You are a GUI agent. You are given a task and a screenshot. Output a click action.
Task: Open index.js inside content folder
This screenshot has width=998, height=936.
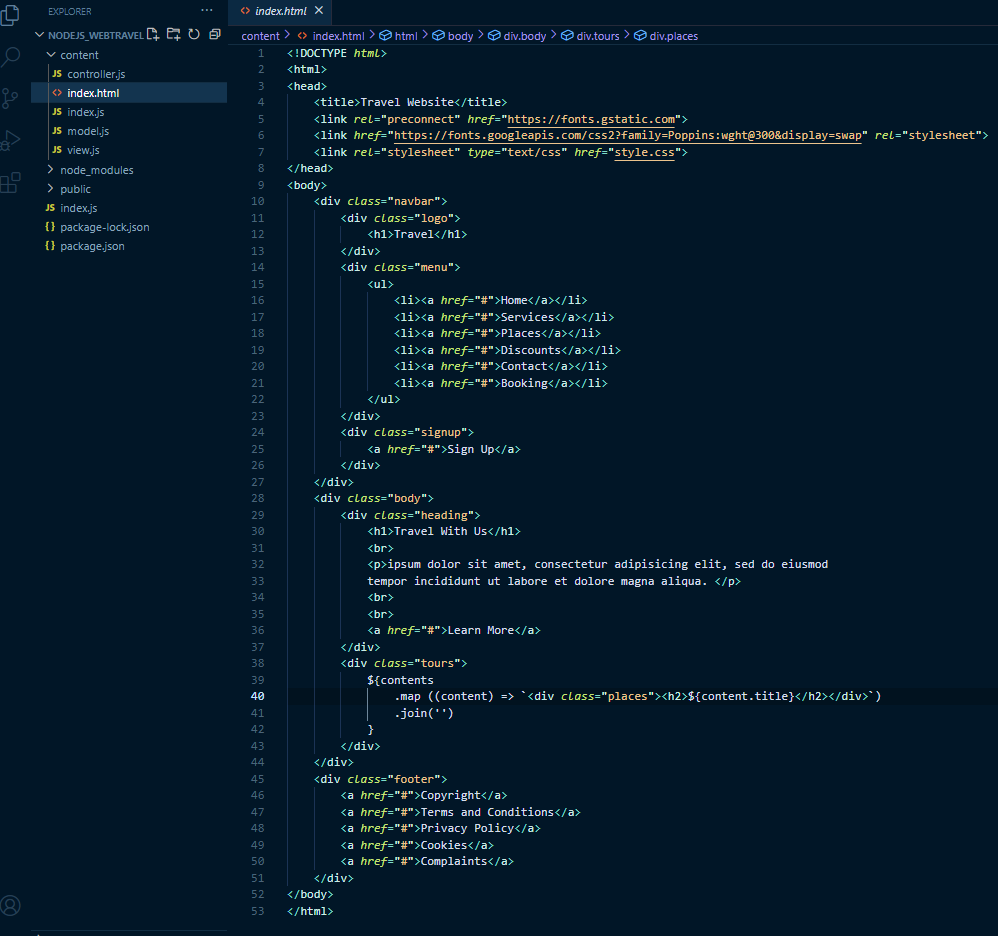tap(85, 112)
